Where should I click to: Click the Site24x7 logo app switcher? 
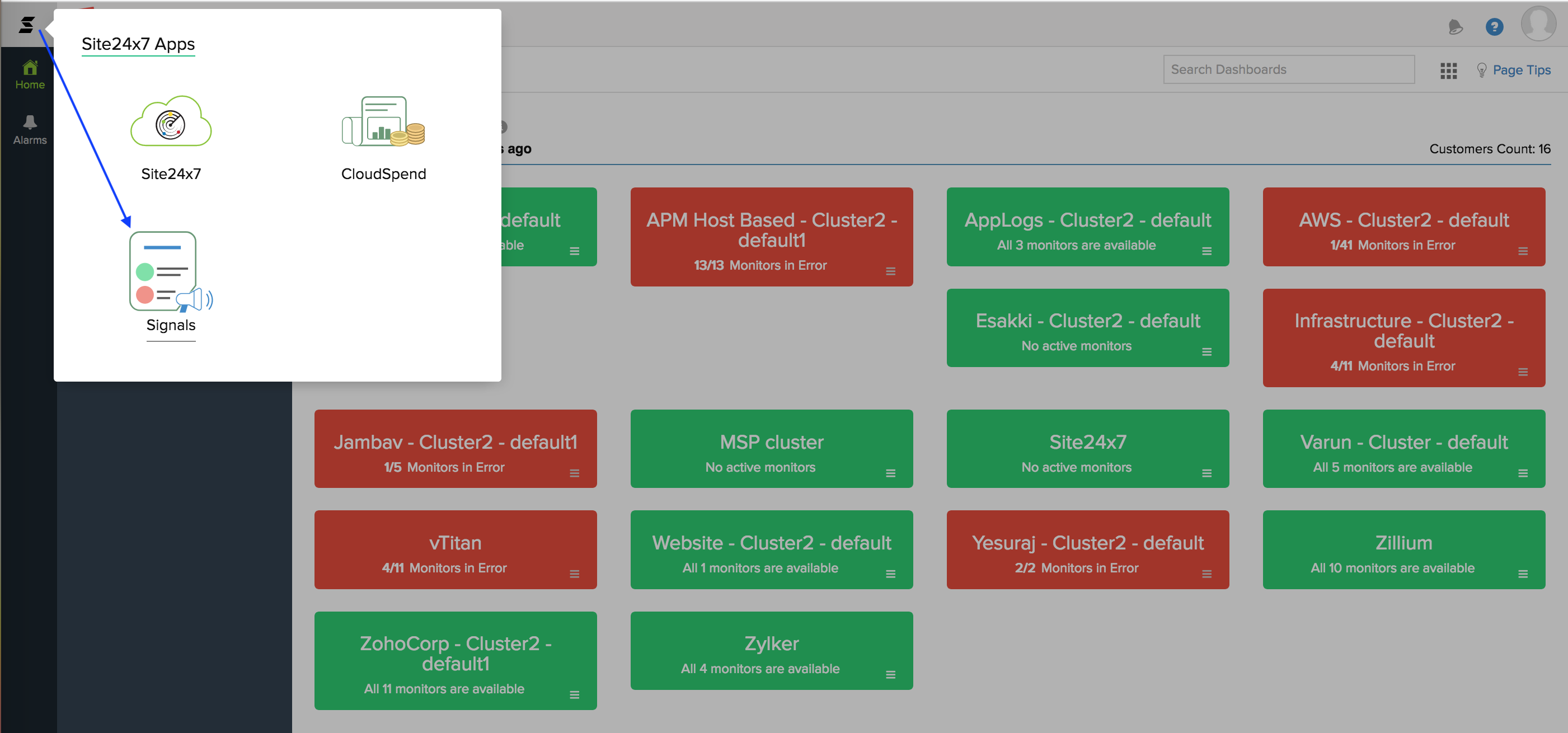(26, 25)
